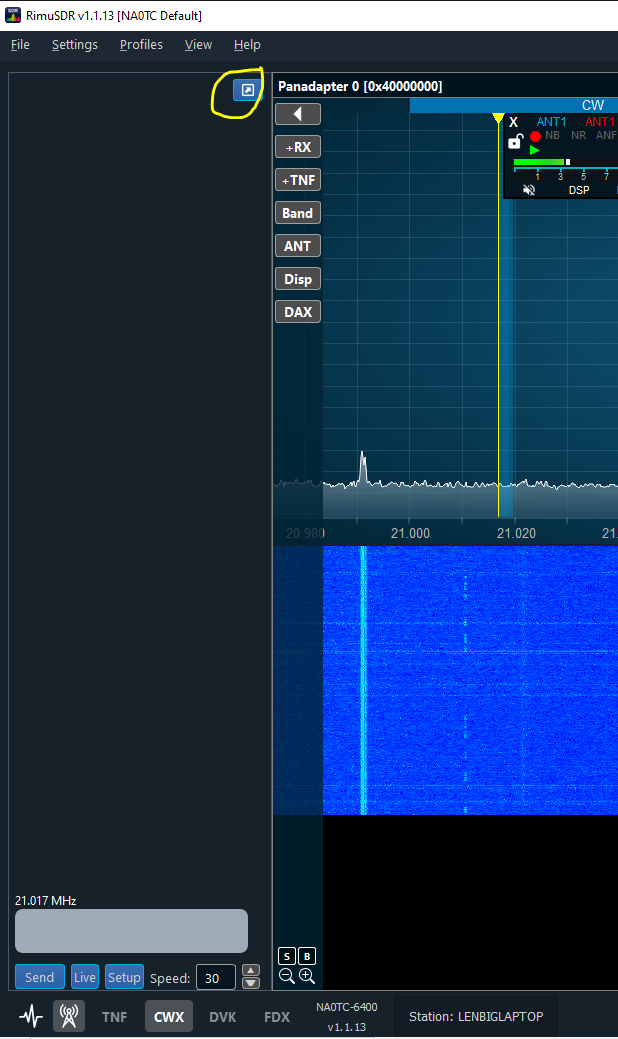Screen dimensions: 618x1039
Task: Expand the Disp display settings menu
Action: [298, 279]
